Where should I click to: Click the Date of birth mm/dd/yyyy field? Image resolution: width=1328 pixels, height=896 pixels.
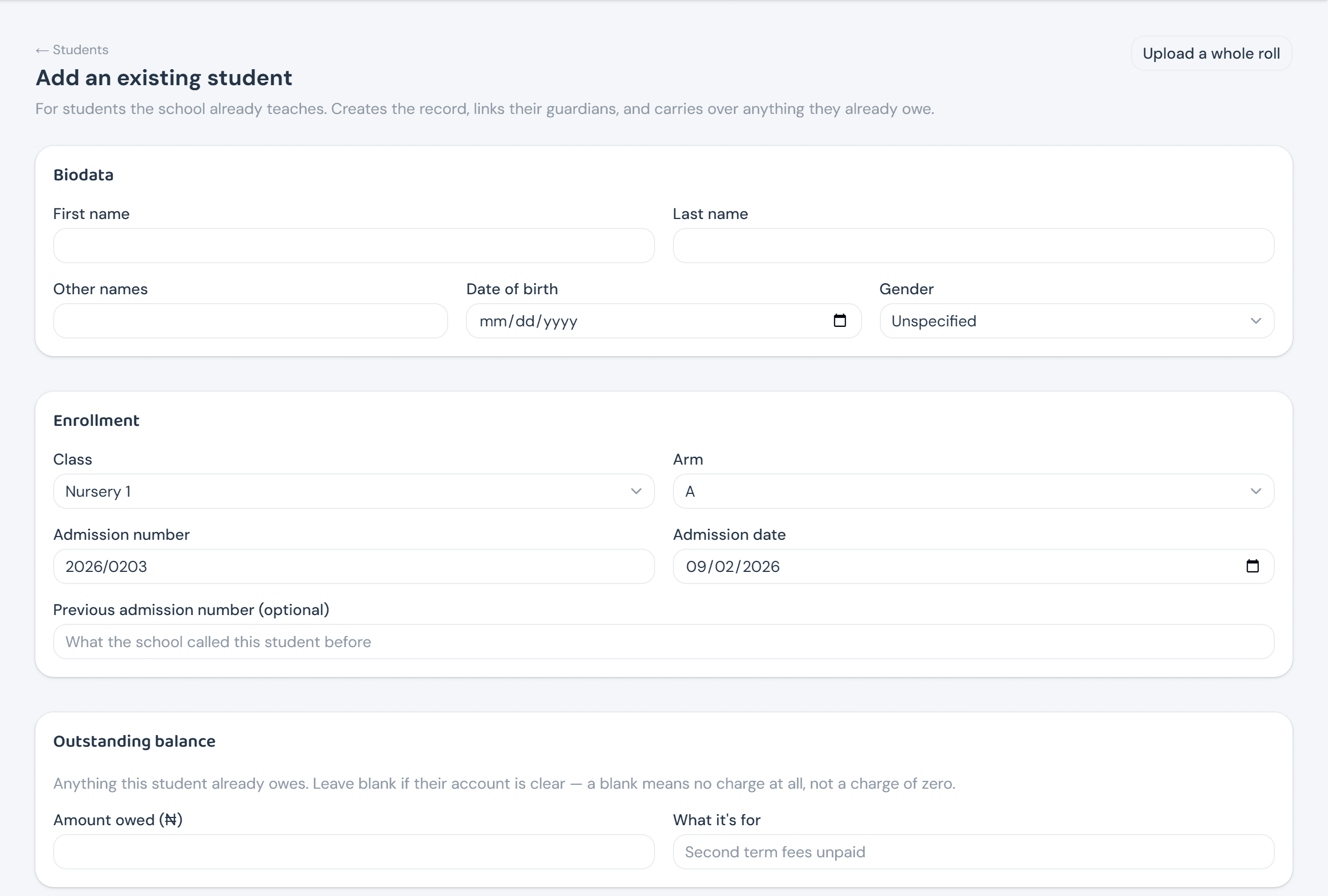pyautogui.click(x=663, y=321)
